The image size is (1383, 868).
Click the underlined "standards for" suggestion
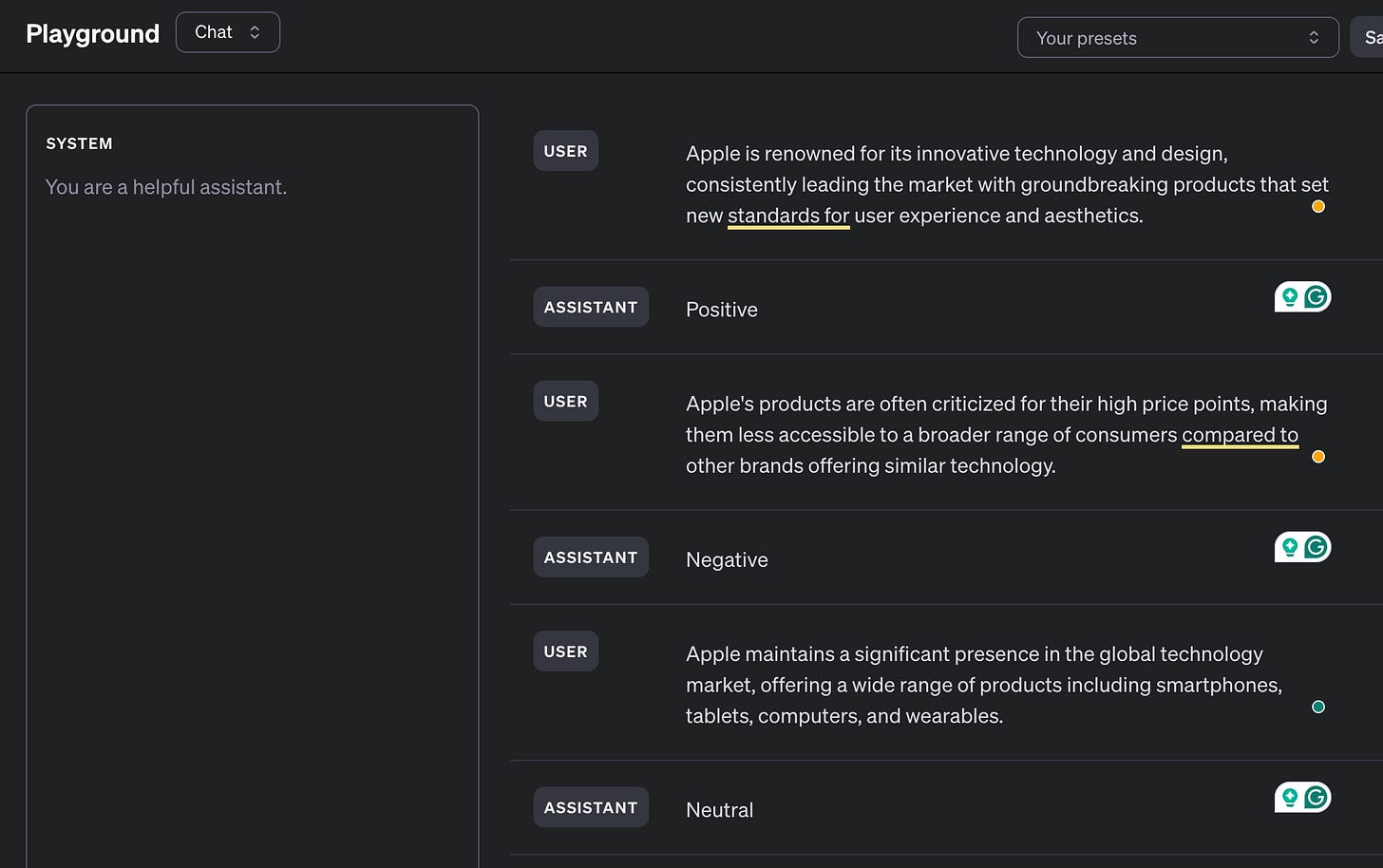(x=787, y=217)
